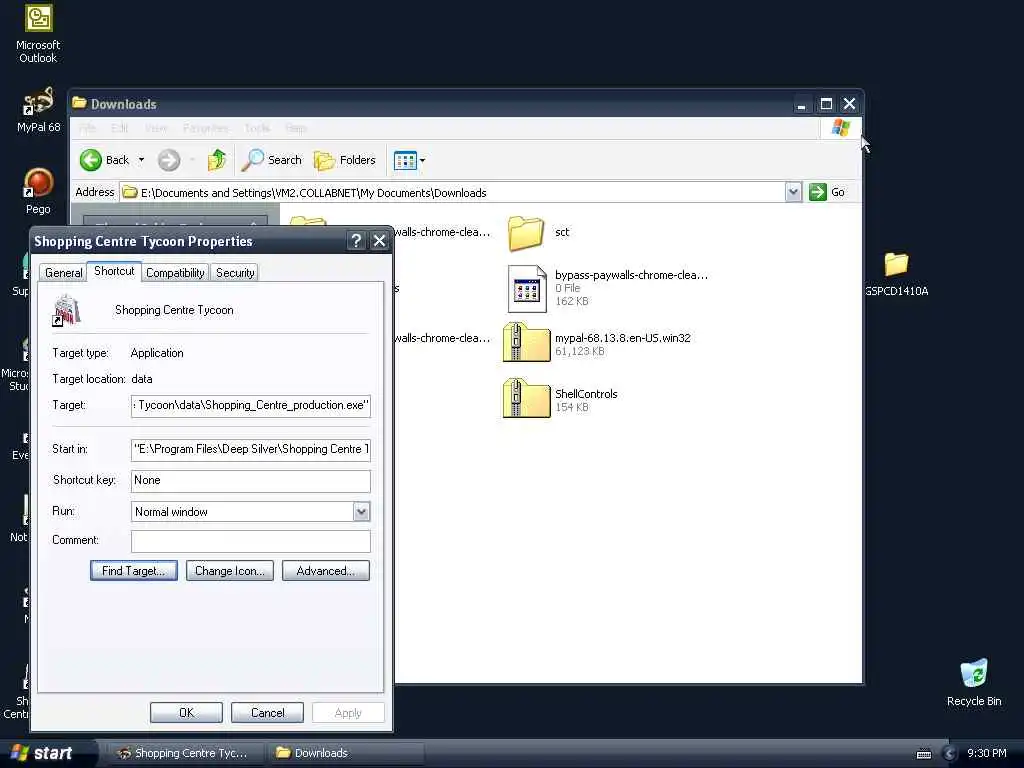Click the Downloads address bar path
Image resolution: width=1024 pixels, height=768 pixels.
point(313,193)
